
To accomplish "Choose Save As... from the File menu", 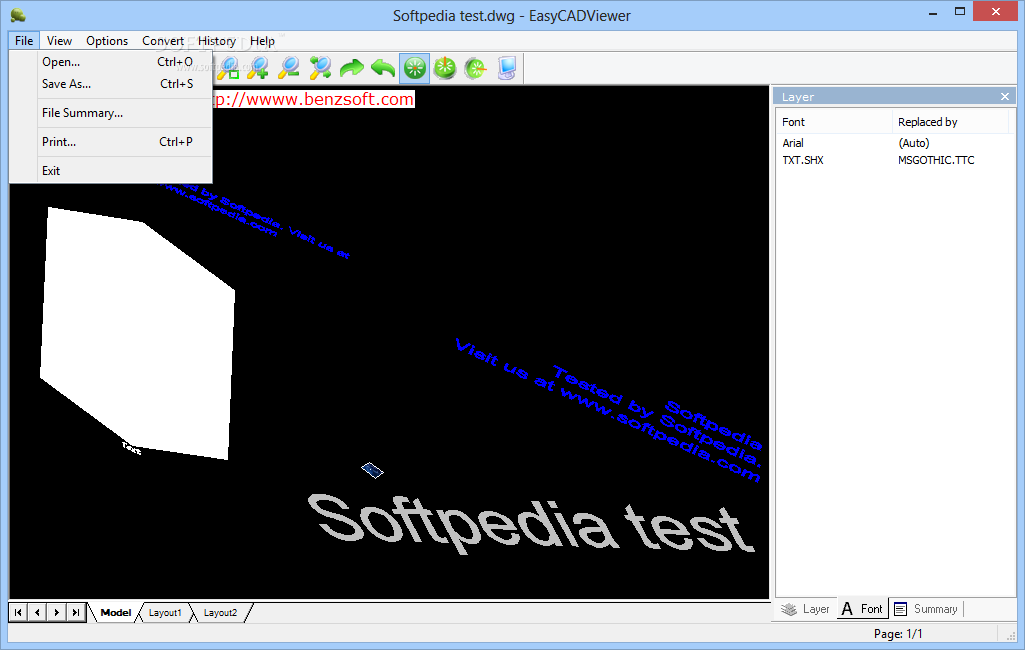I will 111,84.
